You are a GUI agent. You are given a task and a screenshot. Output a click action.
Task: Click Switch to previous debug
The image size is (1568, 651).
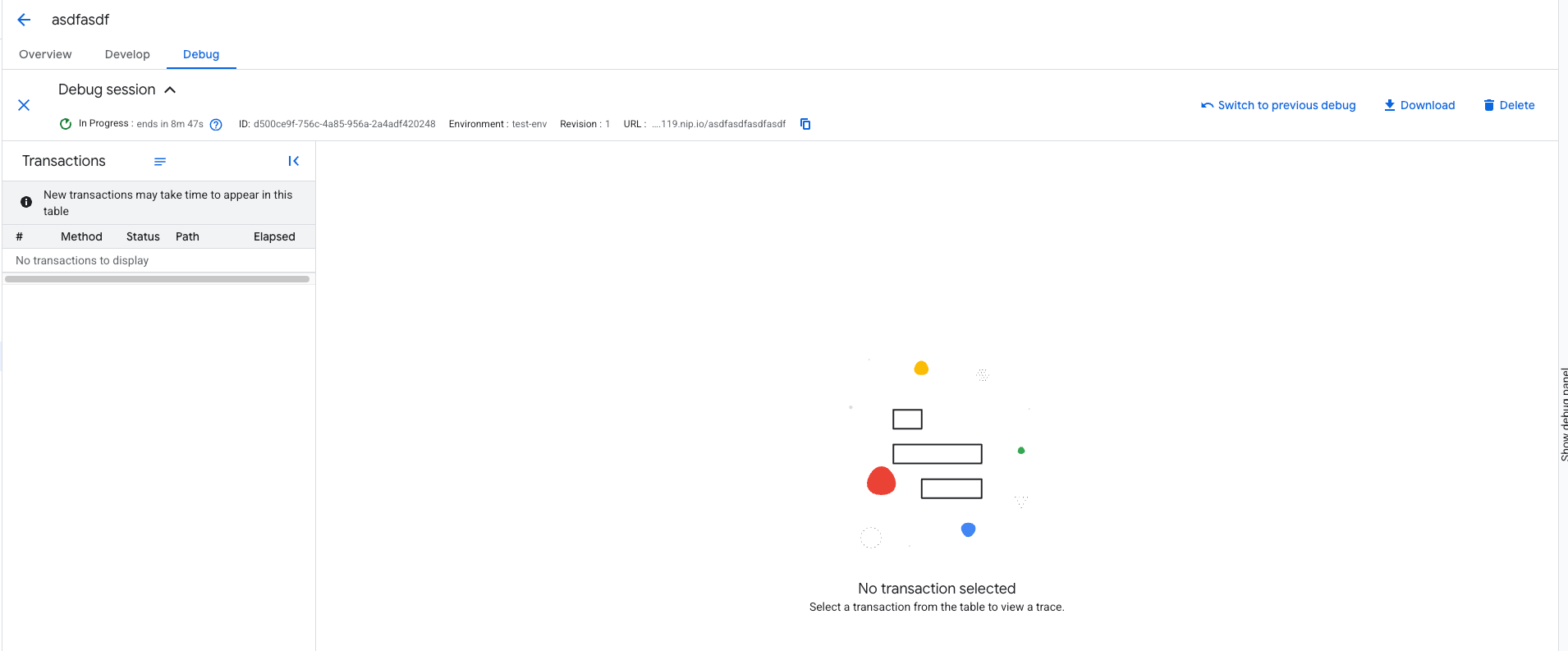1278,105
